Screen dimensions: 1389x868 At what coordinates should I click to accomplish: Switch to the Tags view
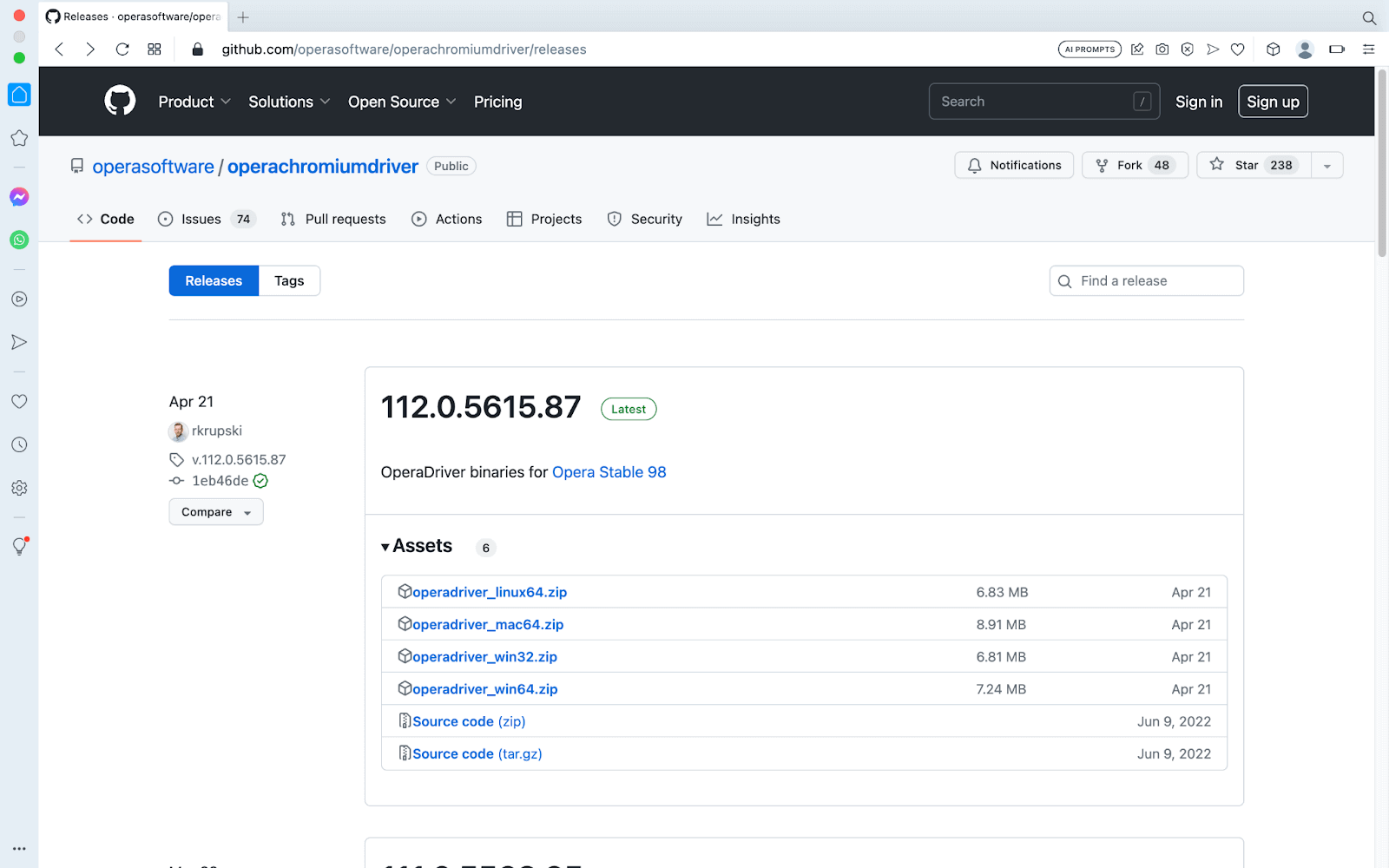(289, 280)
